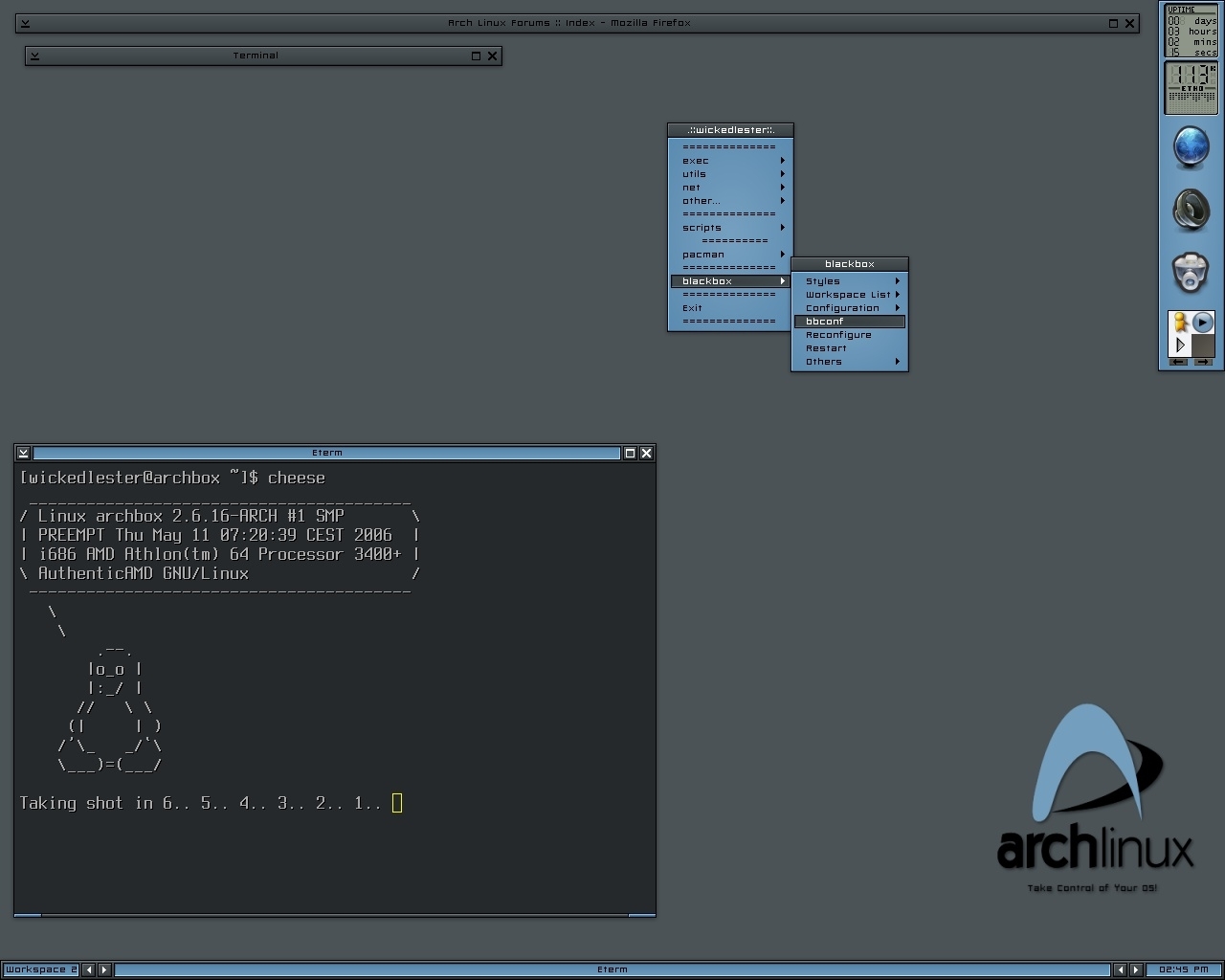The image size is (1225, 980).
Task: Iconify the Firefox Arch Linux Forums window
Action: click(x=25, y=23)
